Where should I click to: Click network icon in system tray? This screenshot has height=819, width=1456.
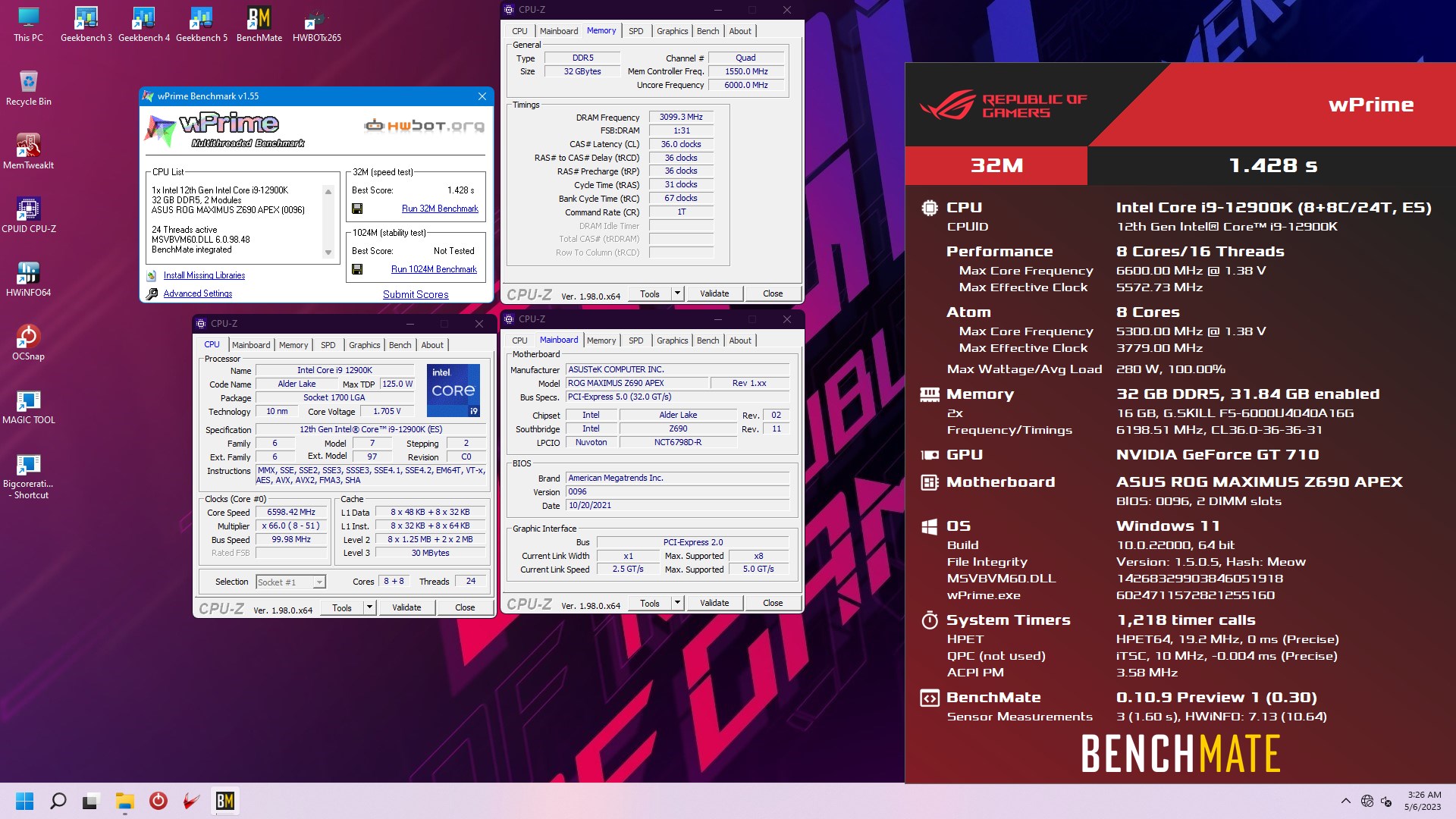click(1367, 801)
